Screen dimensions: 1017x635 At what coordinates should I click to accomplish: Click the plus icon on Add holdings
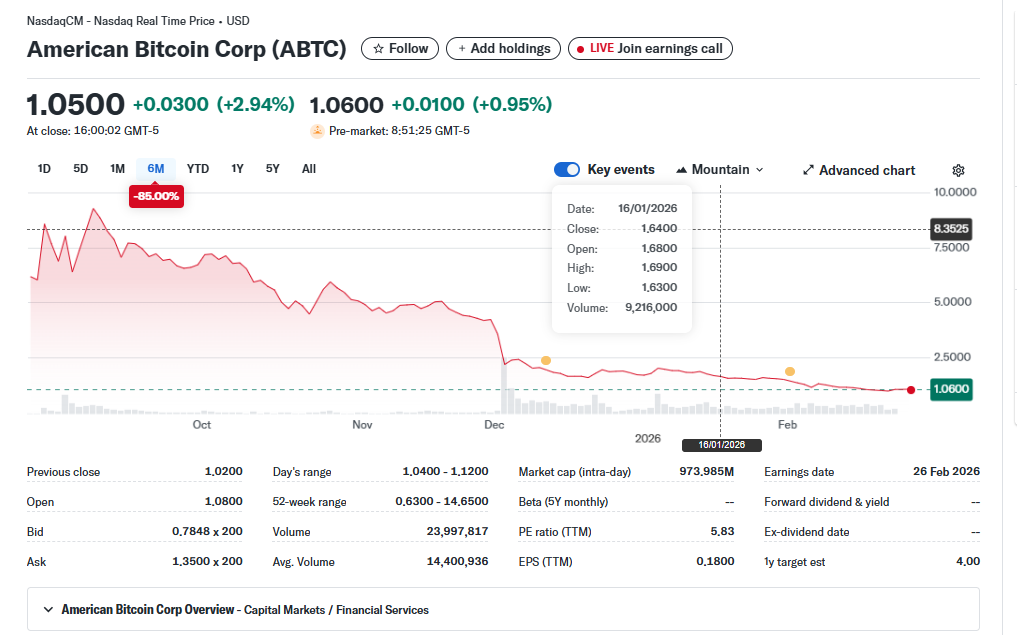[x=463, y=48]
